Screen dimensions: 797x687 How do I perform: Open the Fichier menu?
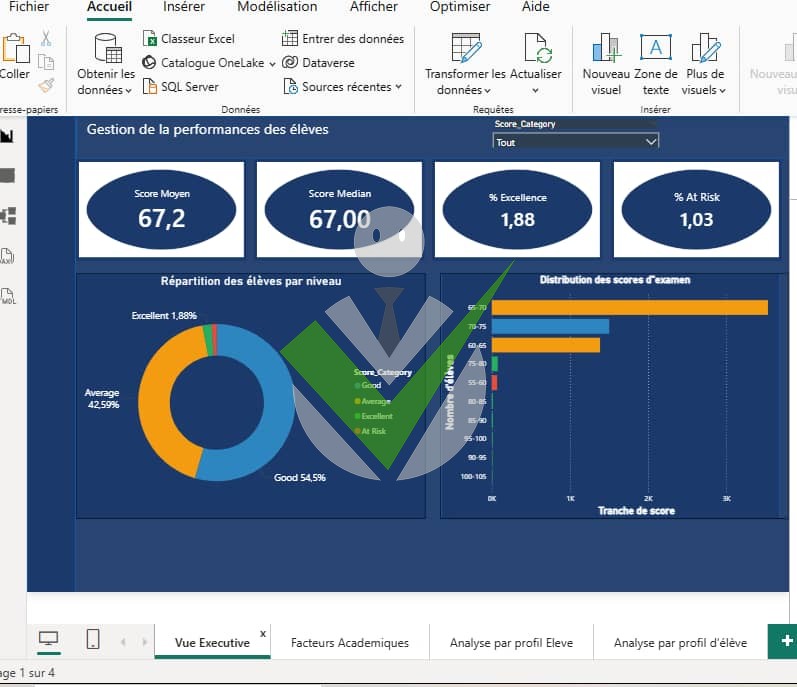point(29,7)
